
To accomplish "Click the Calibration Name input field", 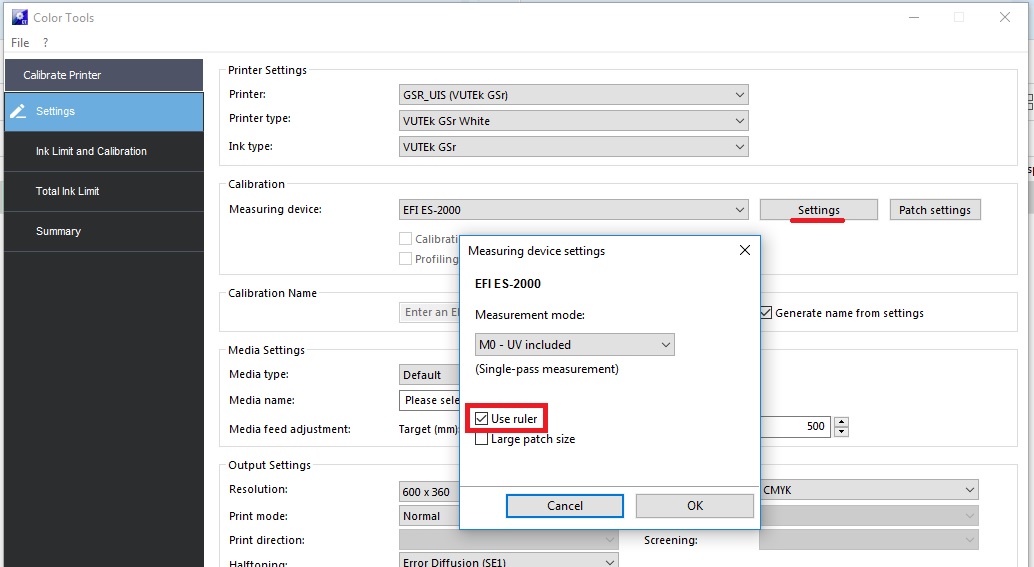I will [429, 313].
